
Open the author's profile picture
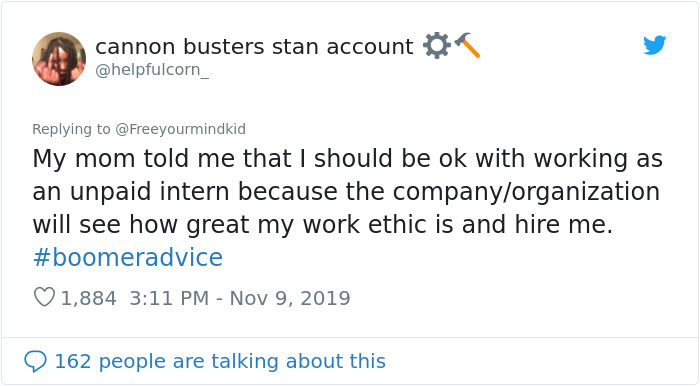pos(59,58)
